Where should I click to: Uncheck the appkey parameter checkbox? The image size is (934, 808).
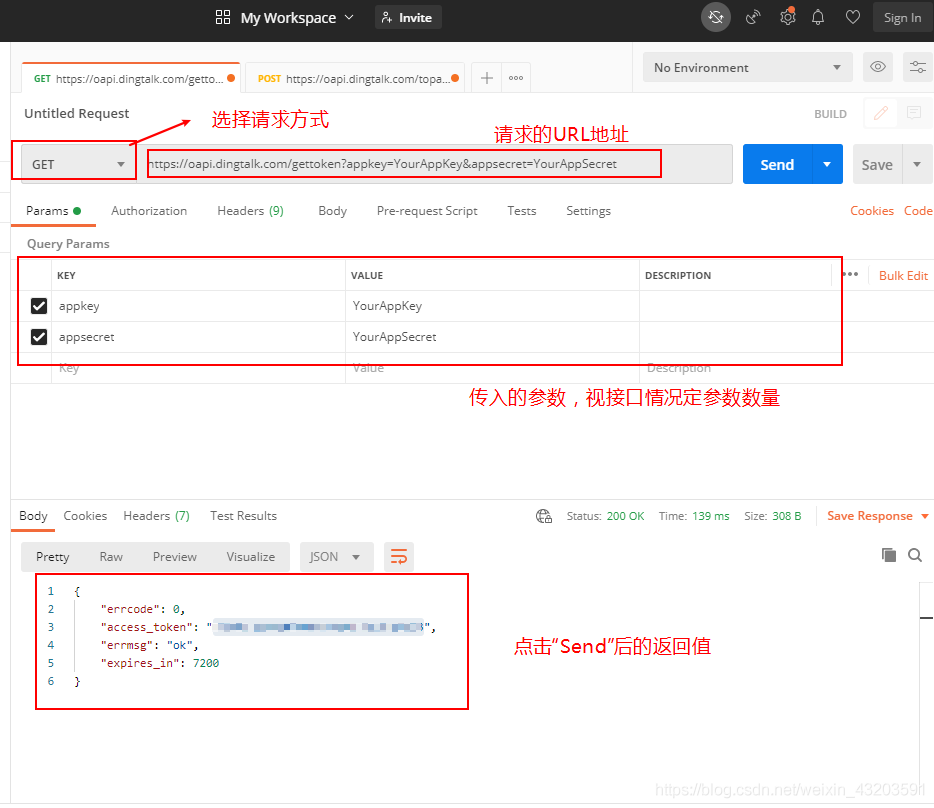[x=39, y=306]
